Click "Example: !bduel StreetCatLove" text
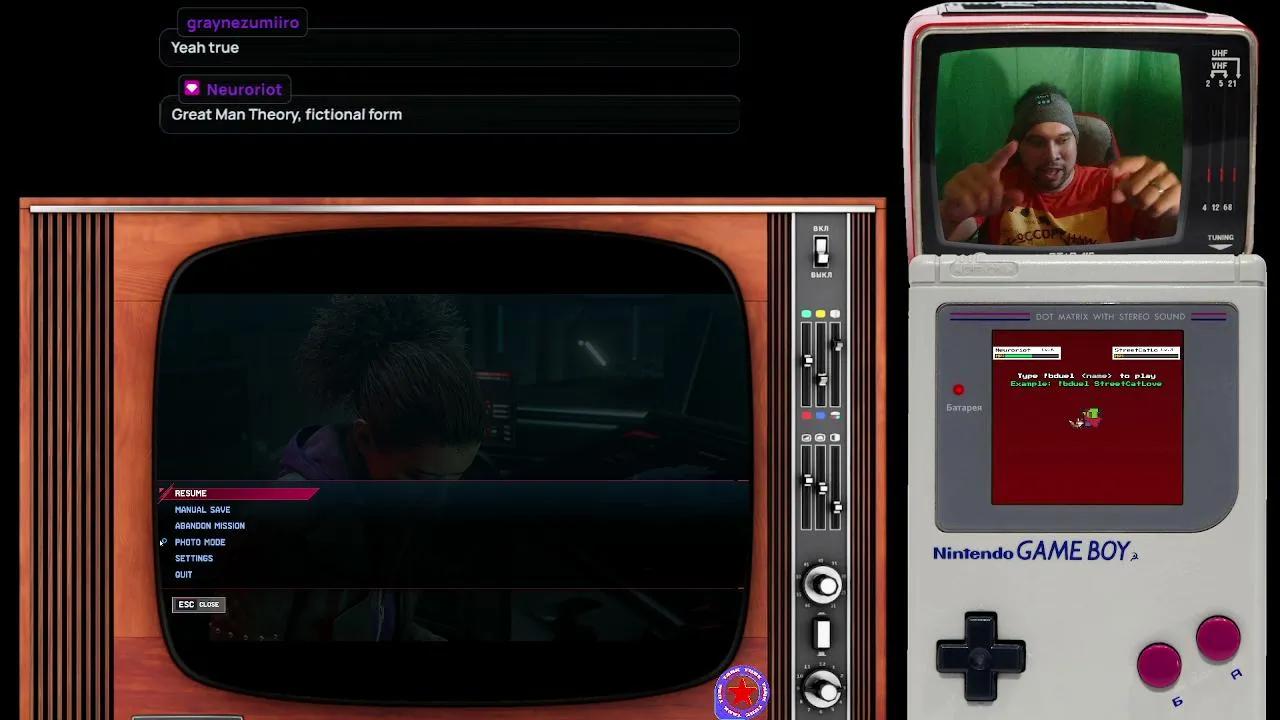The width and height of the screenshot is (1280, 720). (x=1086, y=384)
